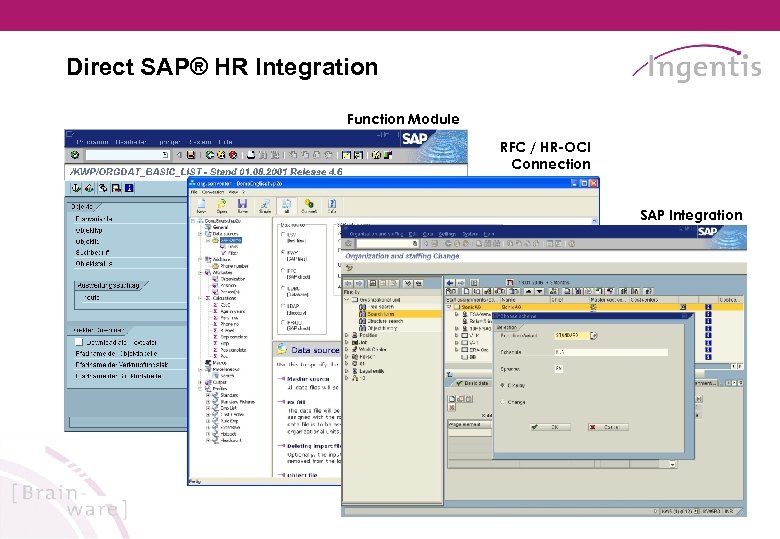Click the Print icon in the Function Module toolbar
This screenshot has width=780, height=539.
251,155
